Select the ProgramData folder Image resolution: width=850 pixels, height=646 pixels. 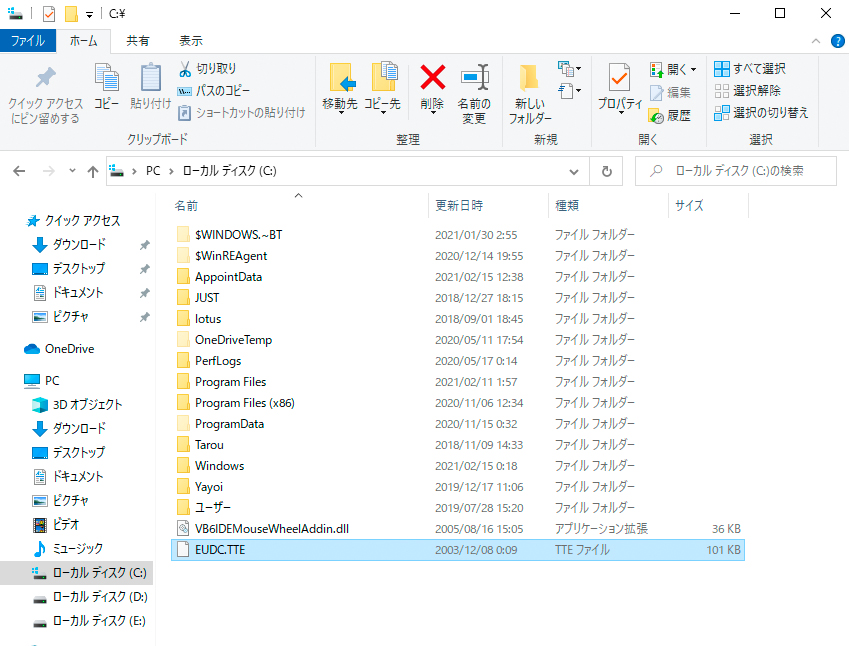pyautogui.click(x=229, y=424)
